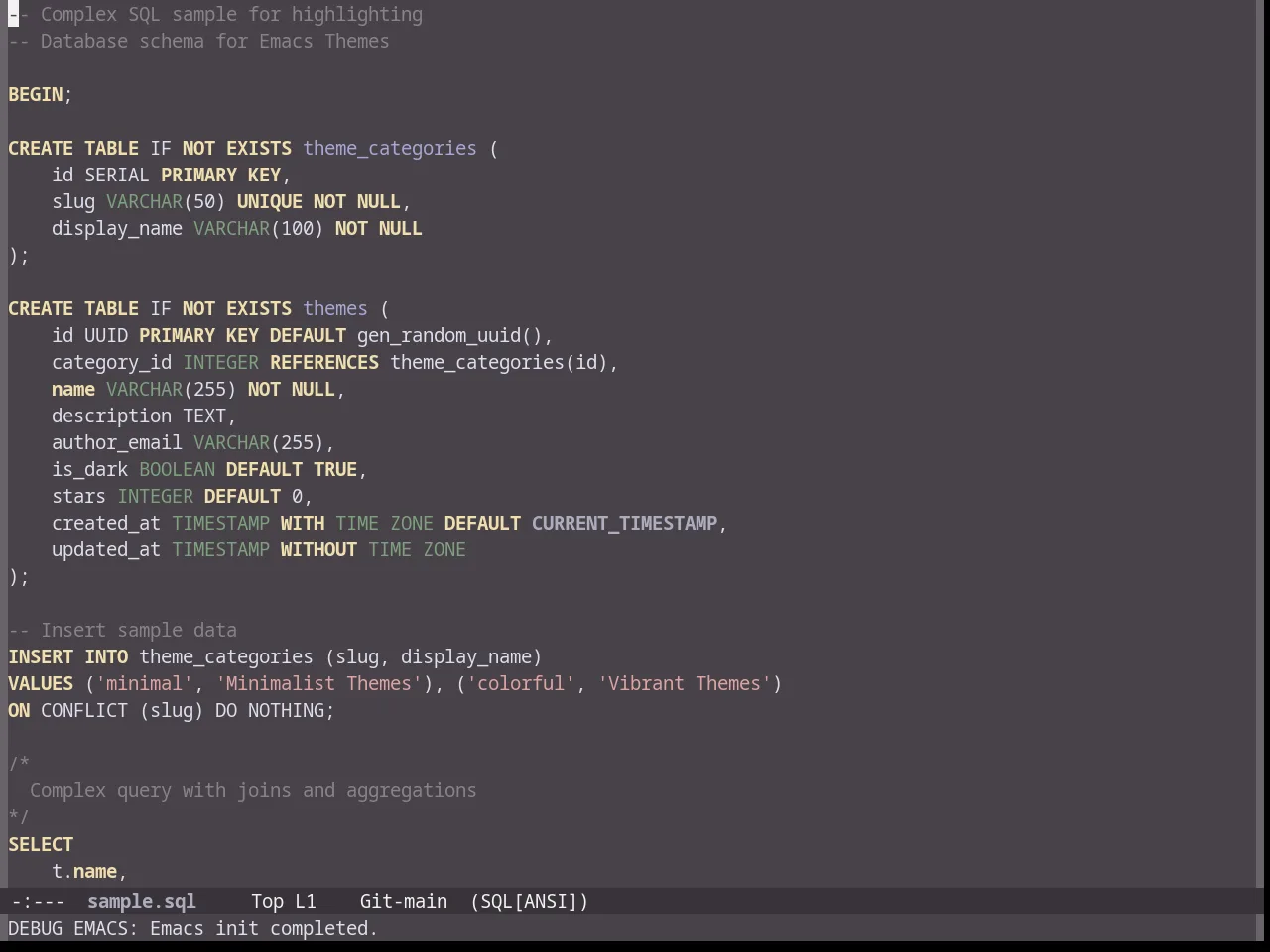Click the 'DEBUG EMACS: Emacs init completed.' echo message

click(x=192, y=928)
